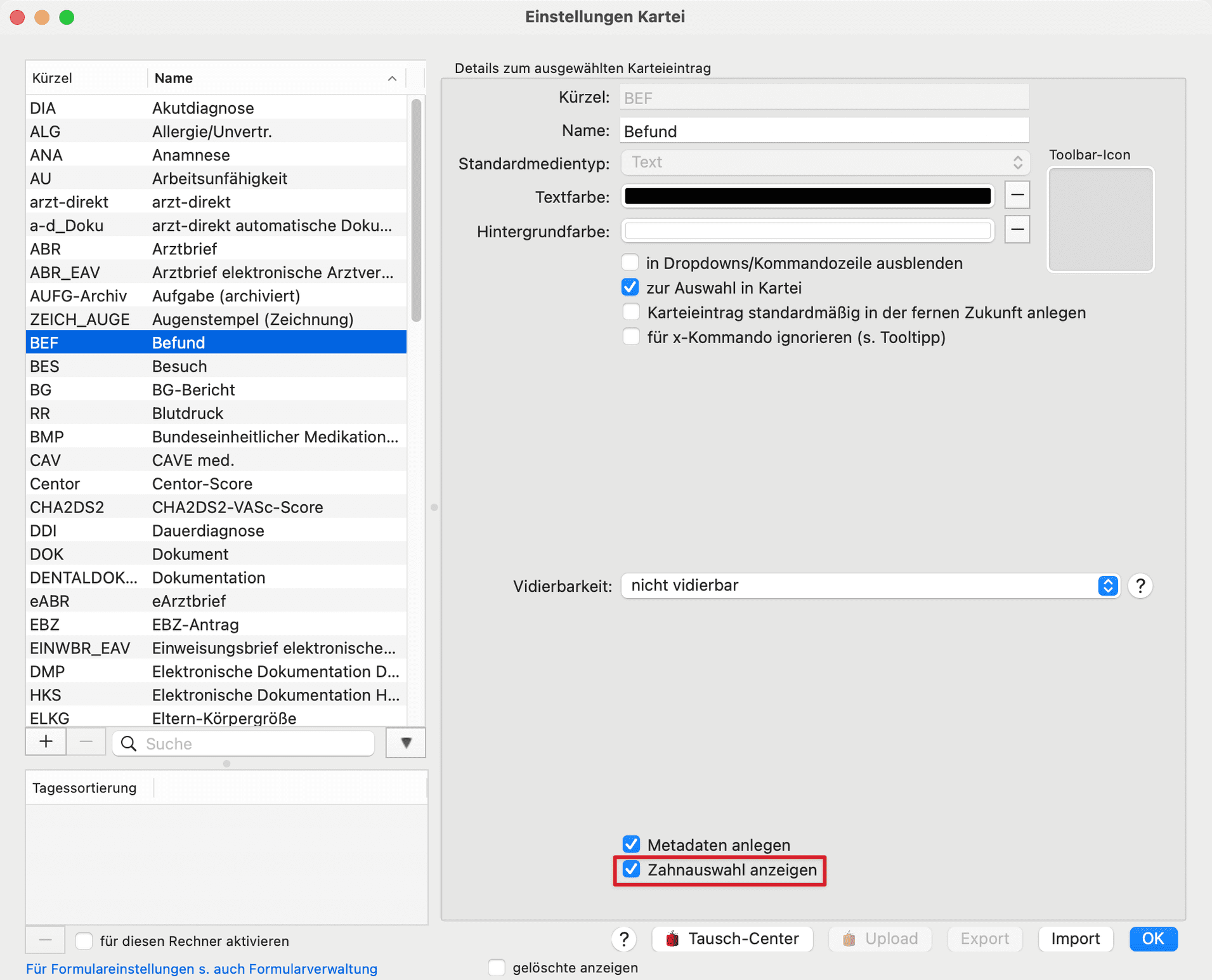Click the Toolbar-Icon image well
This screenshot has height=980, width=1212.
click(x=1100, y=219)
